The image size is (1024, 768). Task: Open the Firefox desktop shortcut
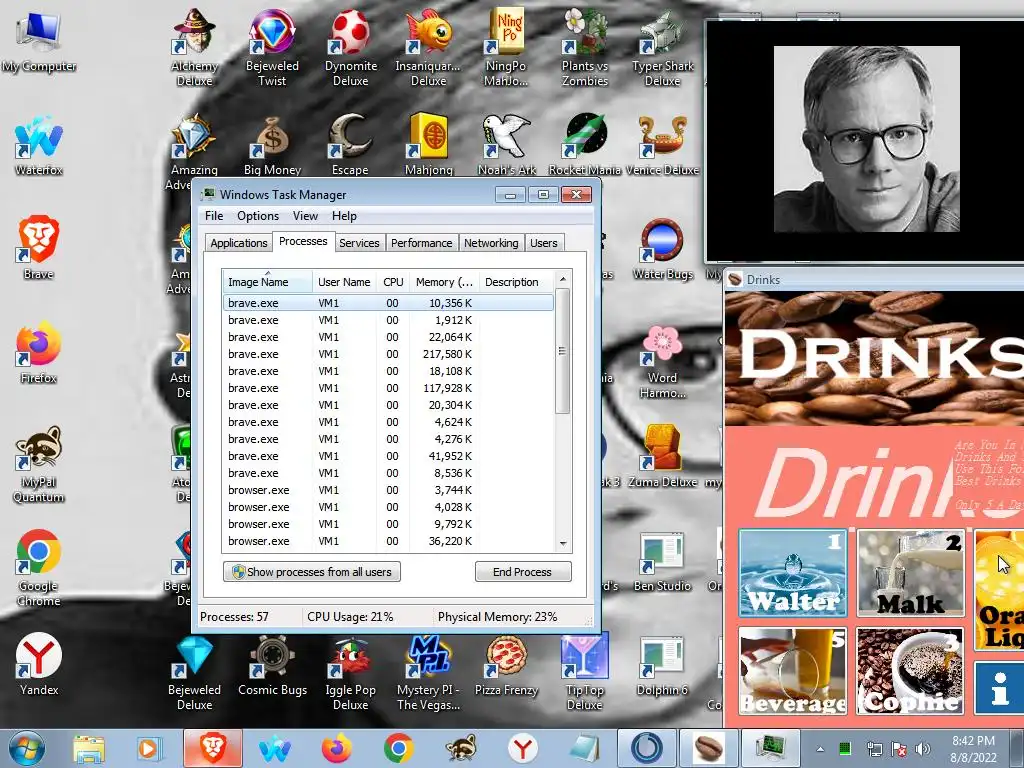[39, 353]
